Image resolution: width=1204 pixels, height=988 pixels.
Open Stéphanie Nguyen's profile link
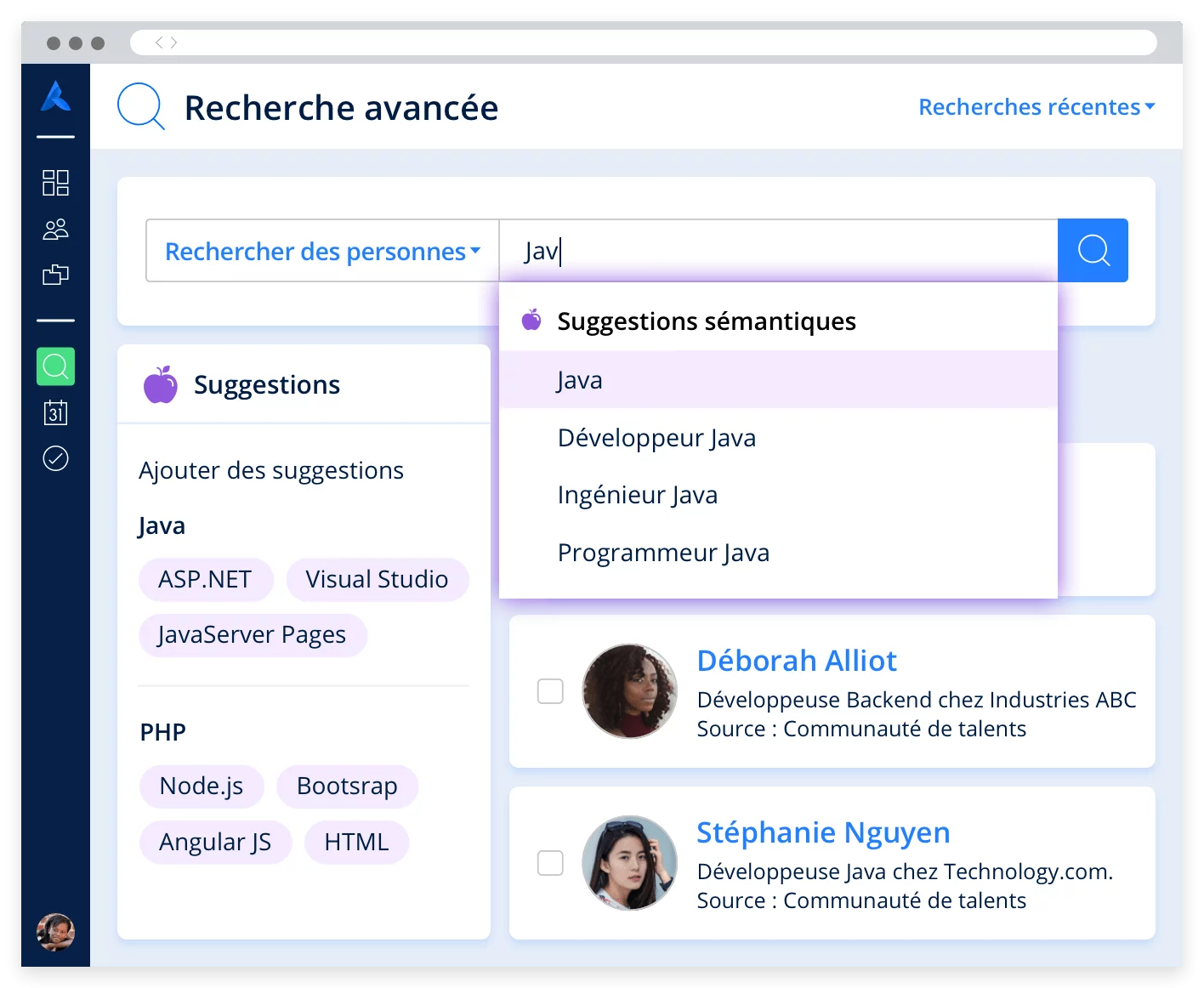(x=822, y=832)
